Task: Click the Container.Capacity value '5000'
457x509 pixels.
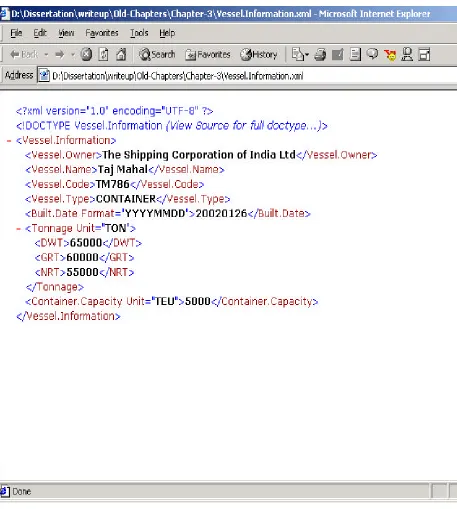Action: (x=198, y=302)
